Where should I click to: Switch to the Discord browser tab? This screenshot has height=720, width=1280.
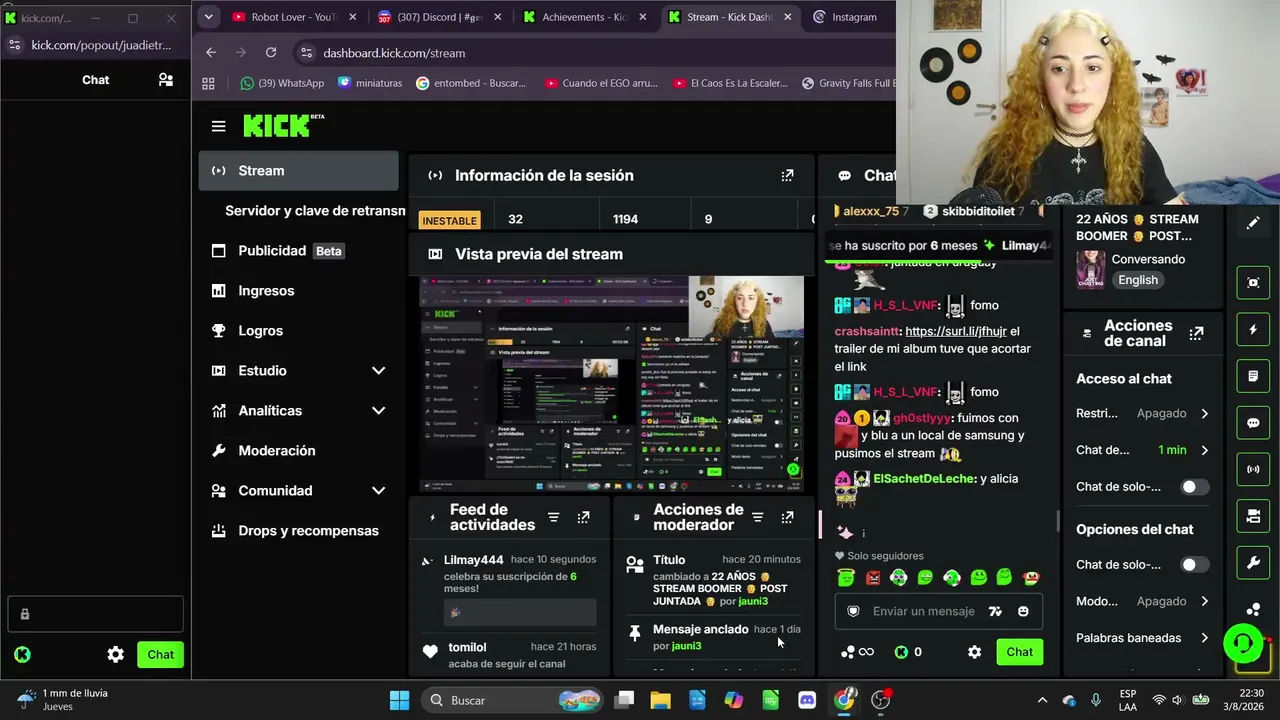point(440,17)
